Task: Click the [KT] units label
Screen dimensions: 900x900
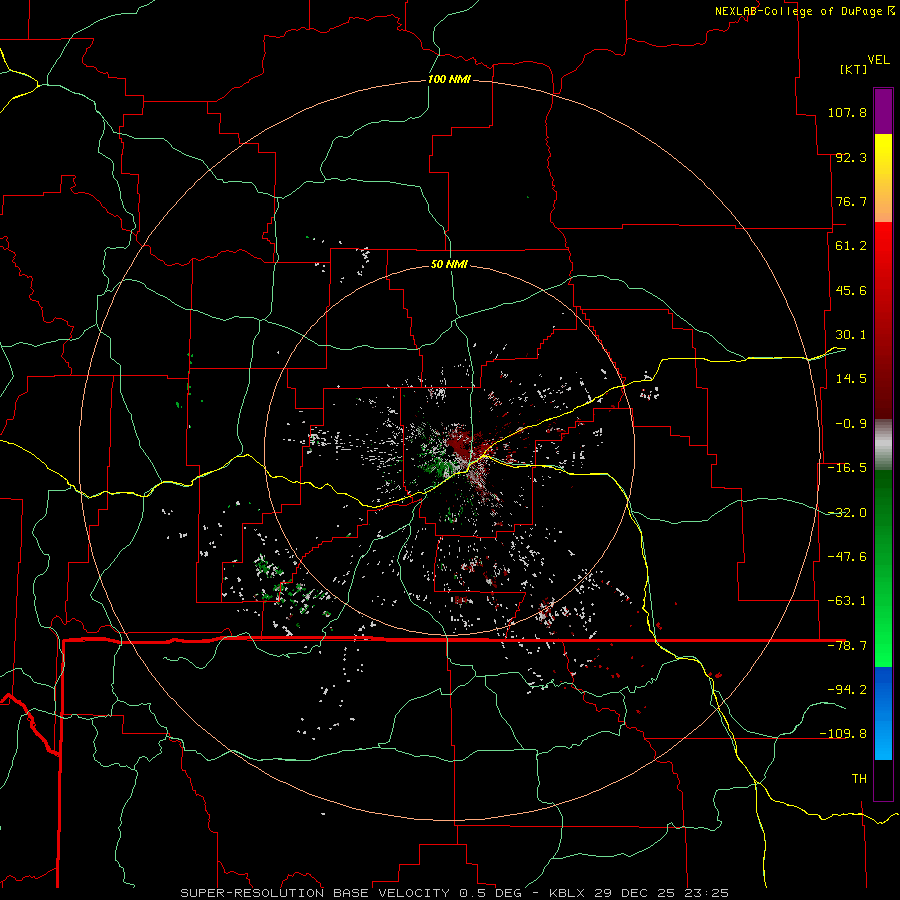Action: [x=853, y=69]
